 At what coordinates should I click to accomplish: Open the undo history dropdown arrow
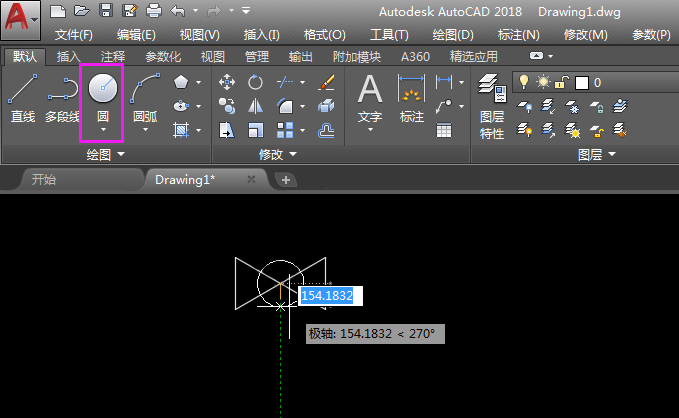click(196, 10)
